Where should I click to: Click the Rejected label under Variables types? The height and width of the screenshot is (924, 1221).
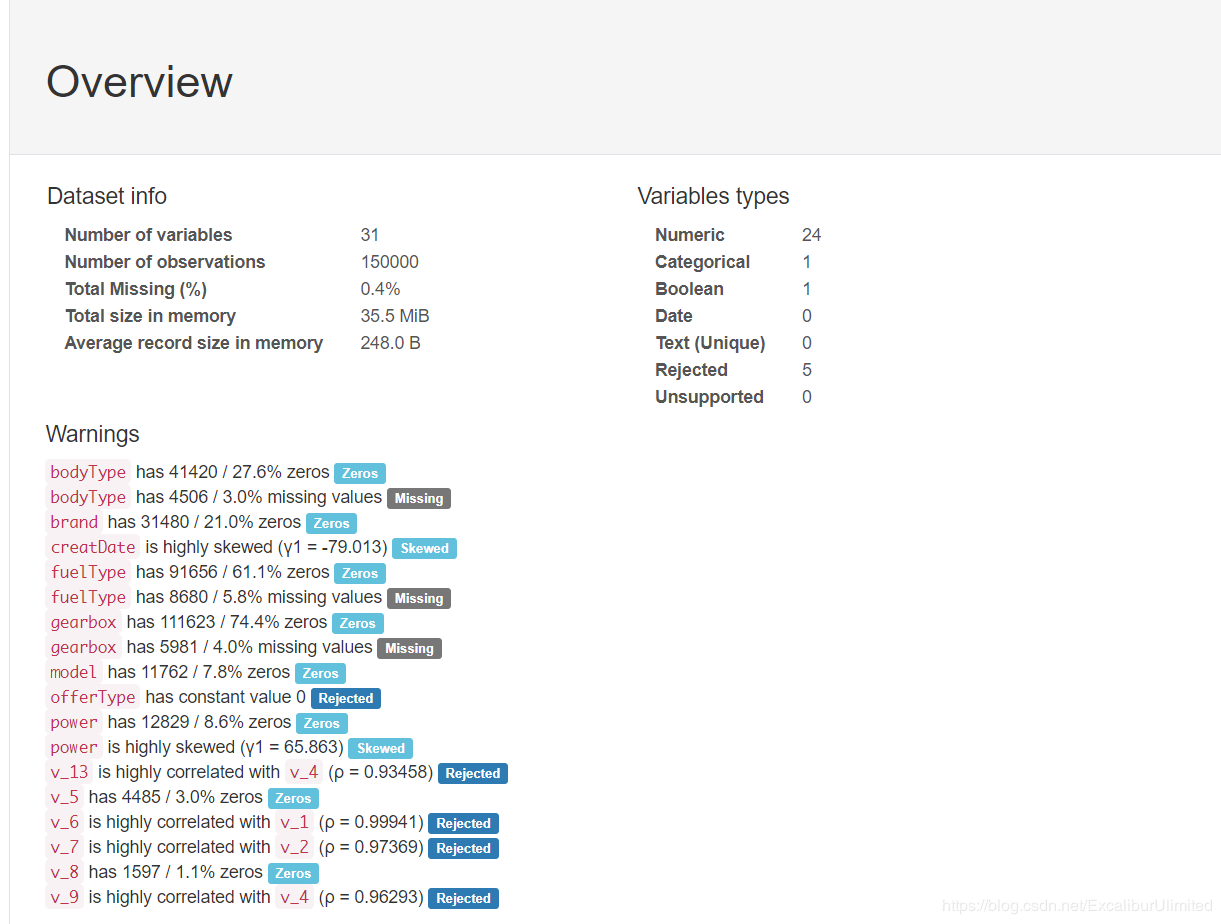(x=691, y=370)
